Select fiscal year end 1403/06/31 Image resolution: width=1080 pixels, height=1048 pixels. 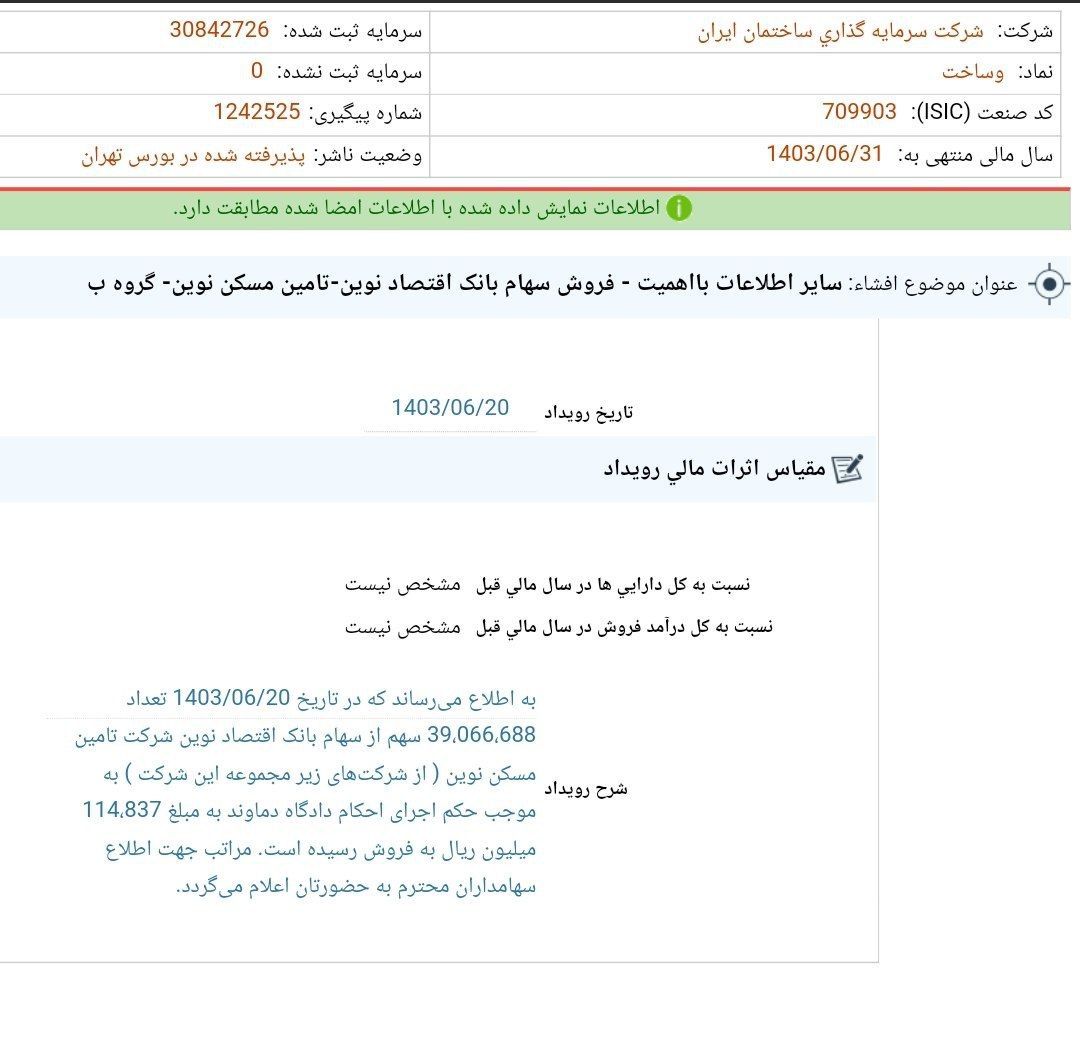pyautogui.click(x=824, y=154)
